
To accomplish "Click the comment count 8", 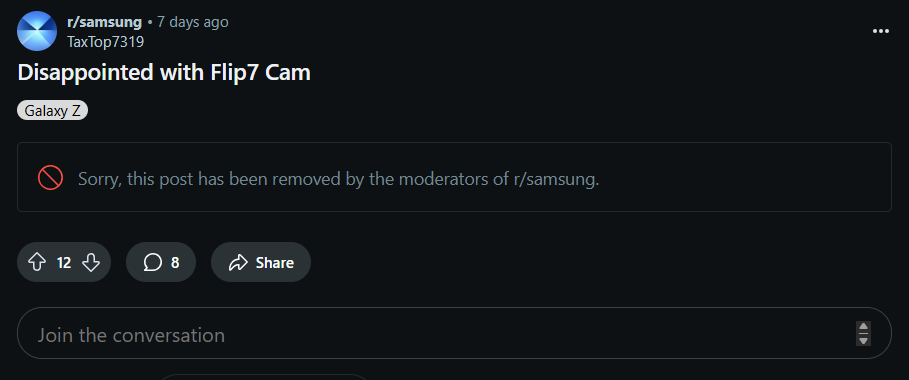I will pos(175,263).
